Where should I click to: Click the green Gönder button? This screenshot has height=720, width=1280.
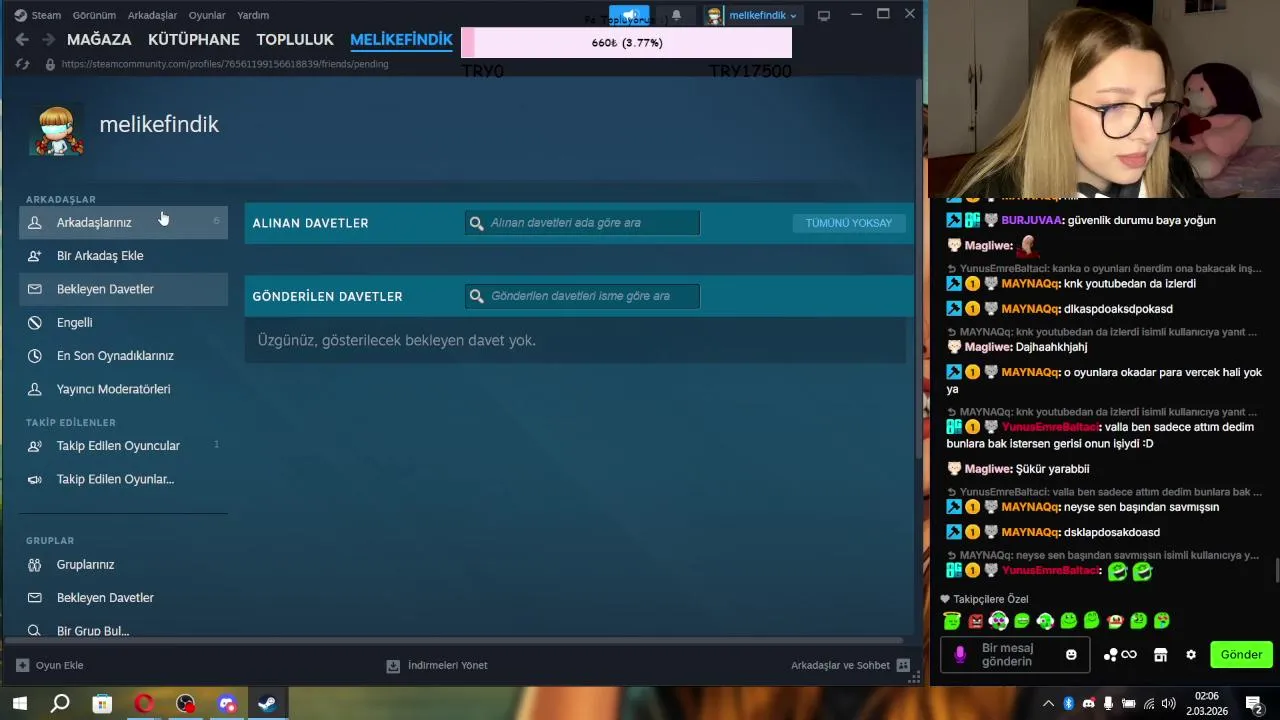(1241, 654)
